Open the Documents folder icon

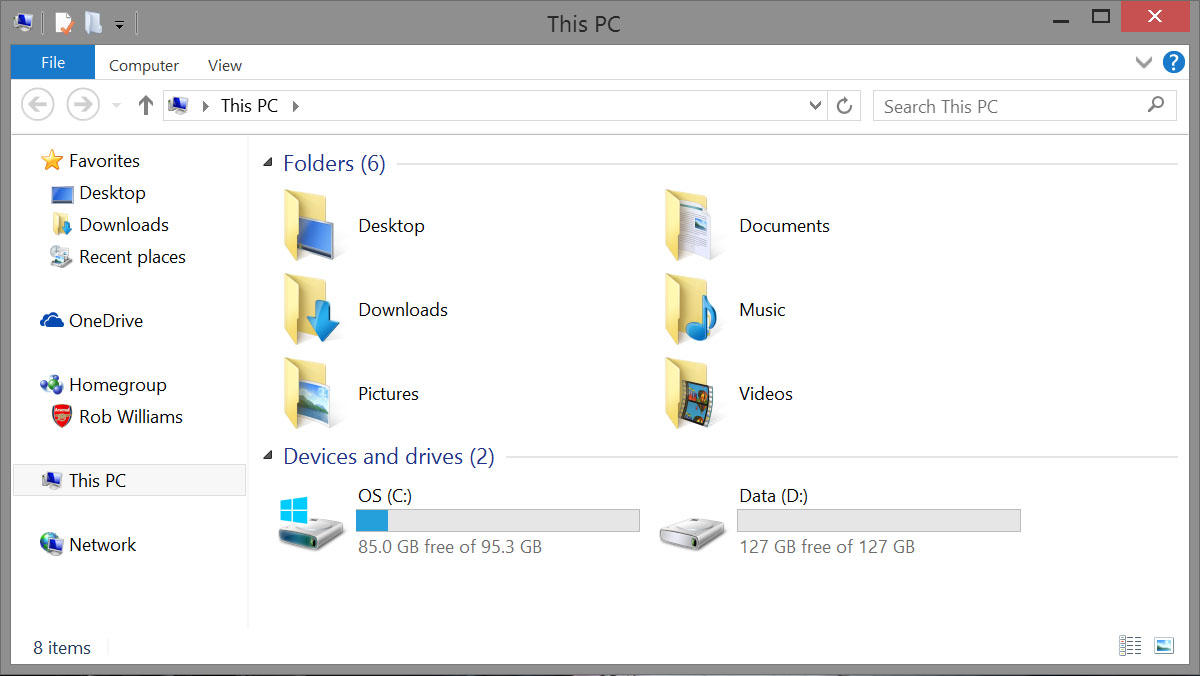pos(692,225)
